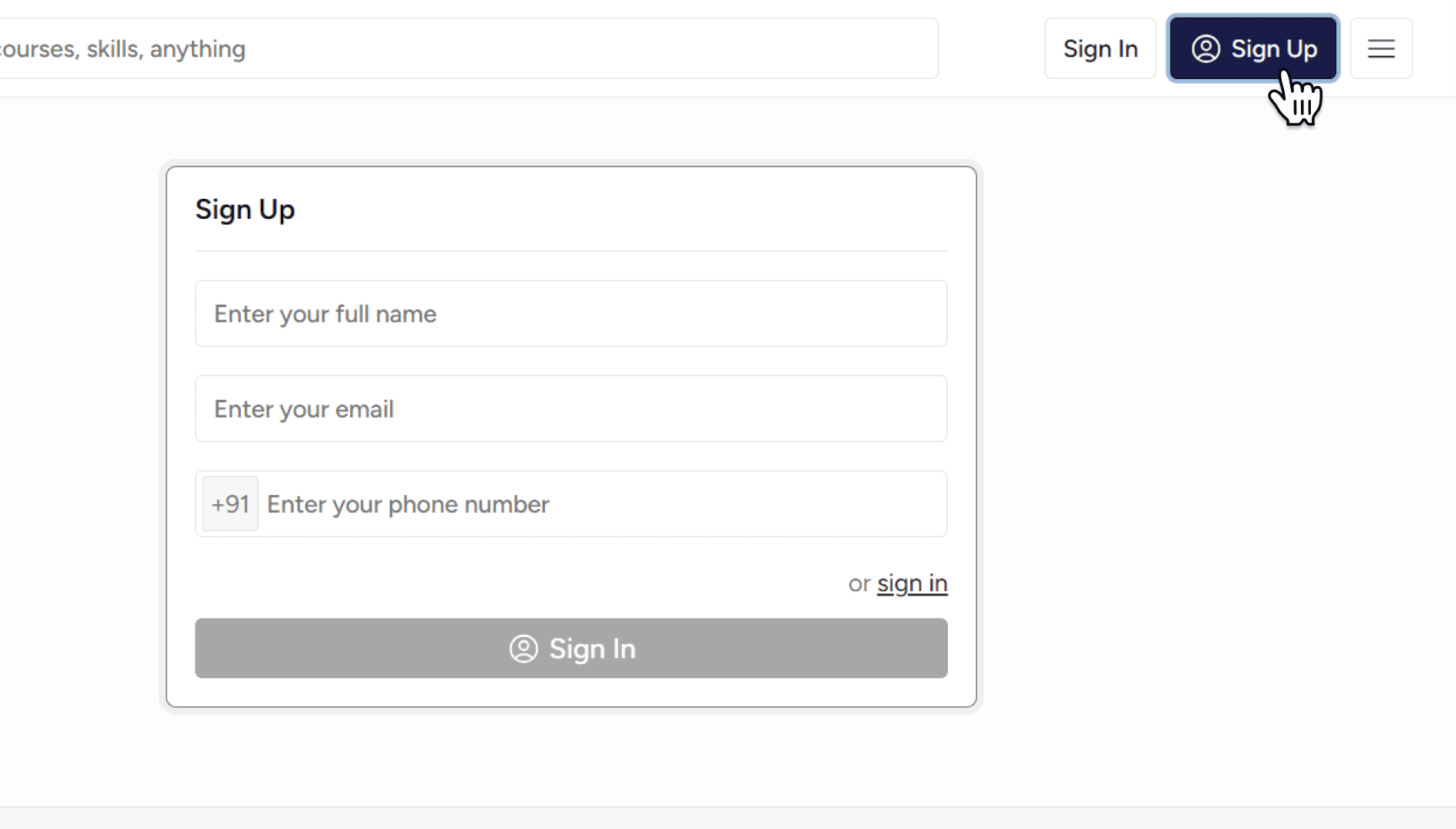Select the Sign Up item in the navigation bar
The height and width of the screenshot is (829, 1456).
1252,48
